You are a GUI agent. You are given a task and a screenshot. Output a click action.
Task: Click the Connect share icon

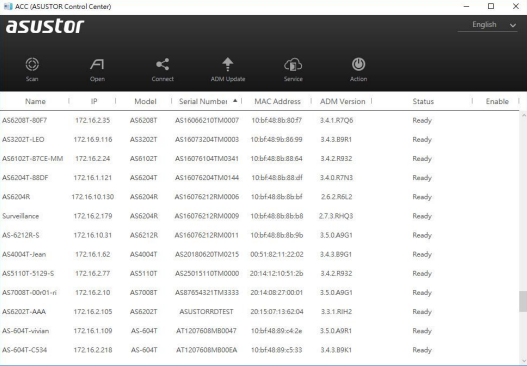[163, 64]
